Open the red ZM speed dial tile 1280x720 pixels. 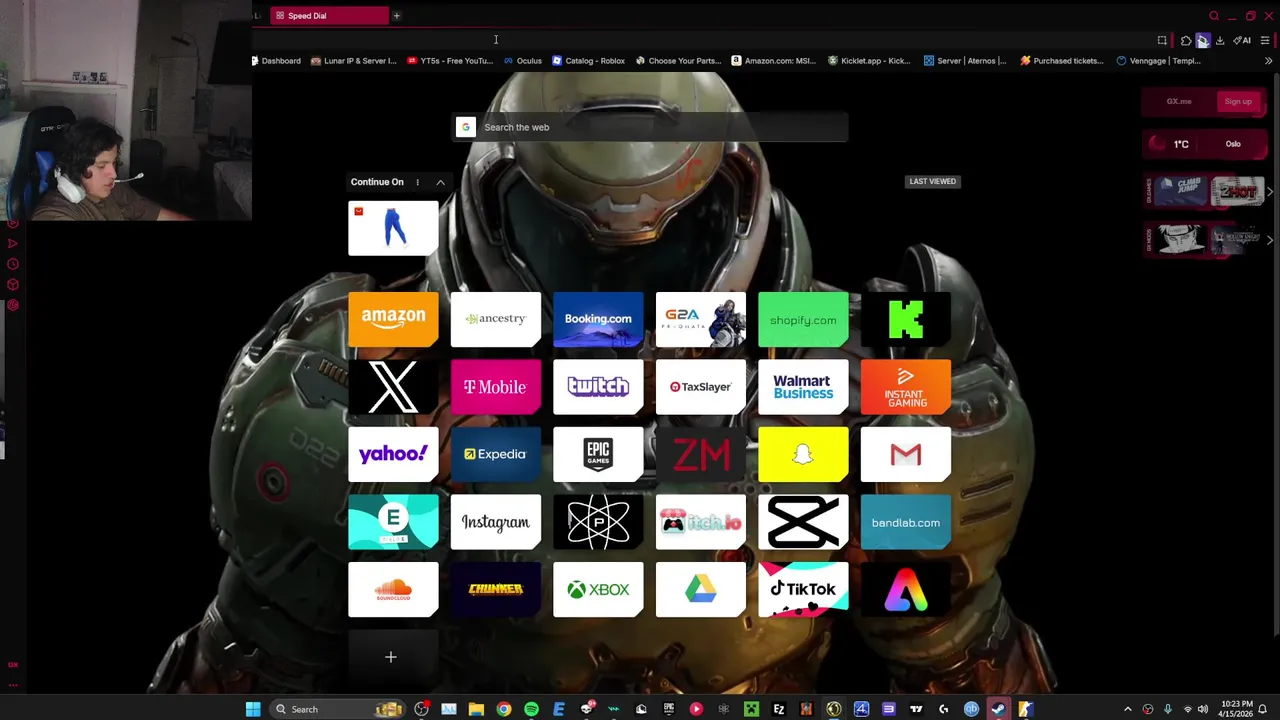[701, 454]
